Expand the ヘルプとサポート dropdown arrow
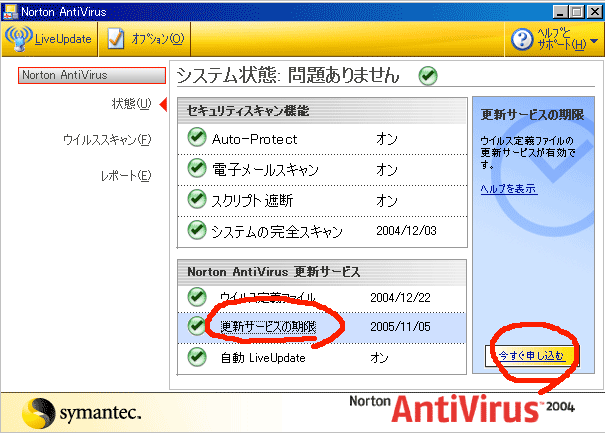Viewport: 605px width, 433px height. pos(594,41)
